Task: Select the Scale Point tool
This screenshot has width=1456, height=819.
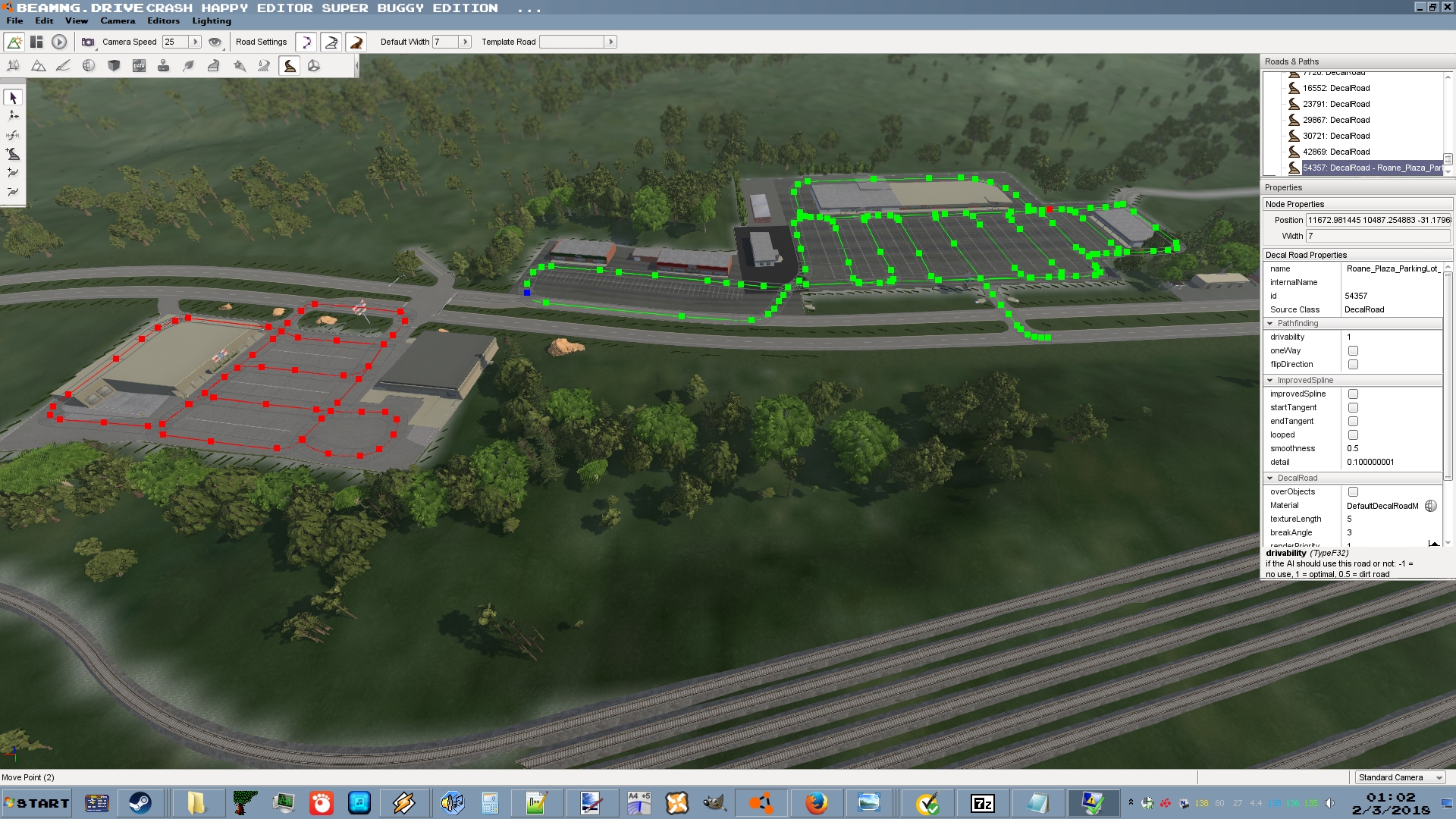Action: tap(13, 135)
